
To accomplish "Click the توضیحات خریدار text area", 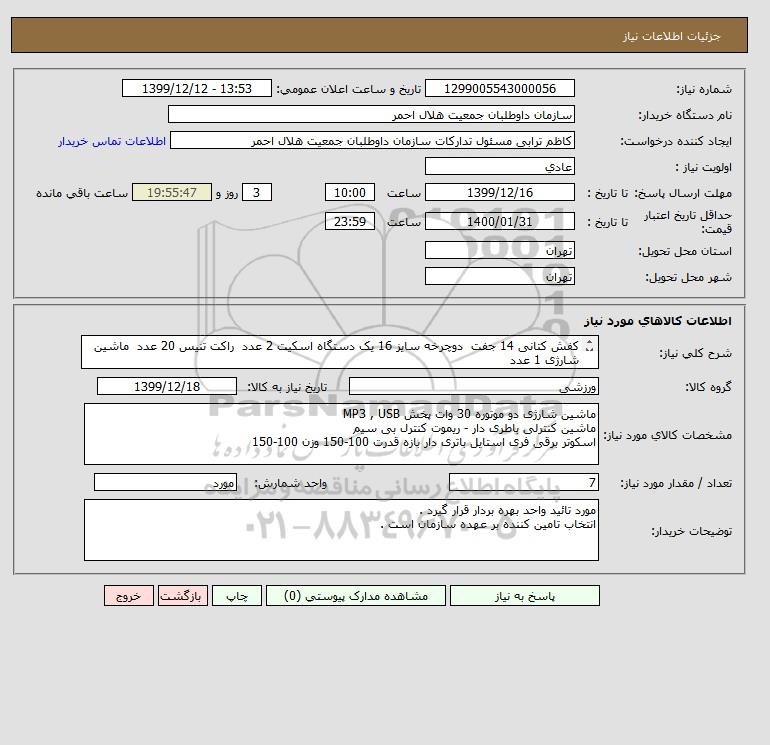I will [x=341, y=530].
